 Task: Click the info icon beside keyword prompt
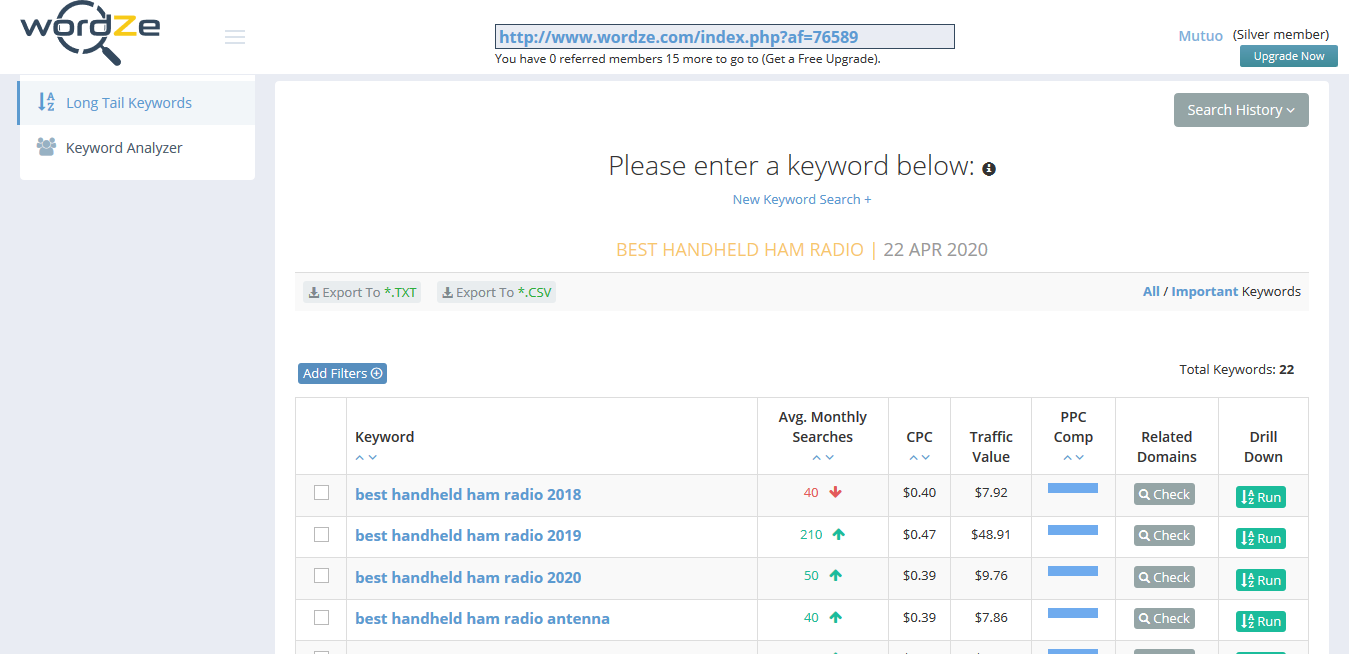(x=989, y=169)
